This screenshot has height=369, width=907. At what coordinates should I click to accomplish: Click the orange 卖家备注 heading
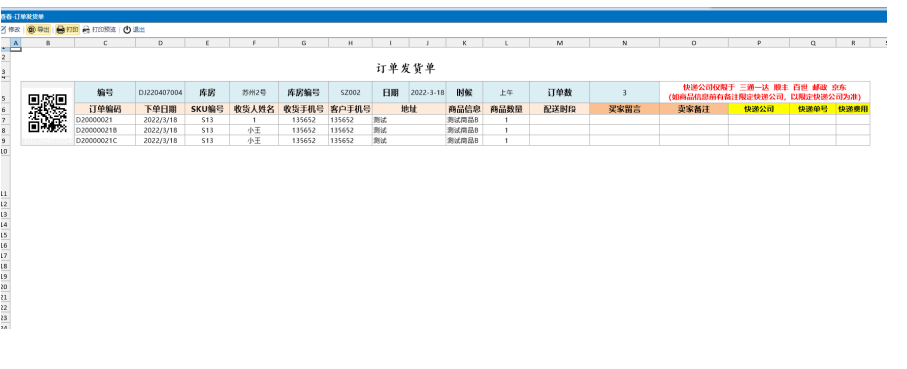[x=694, y=109]
